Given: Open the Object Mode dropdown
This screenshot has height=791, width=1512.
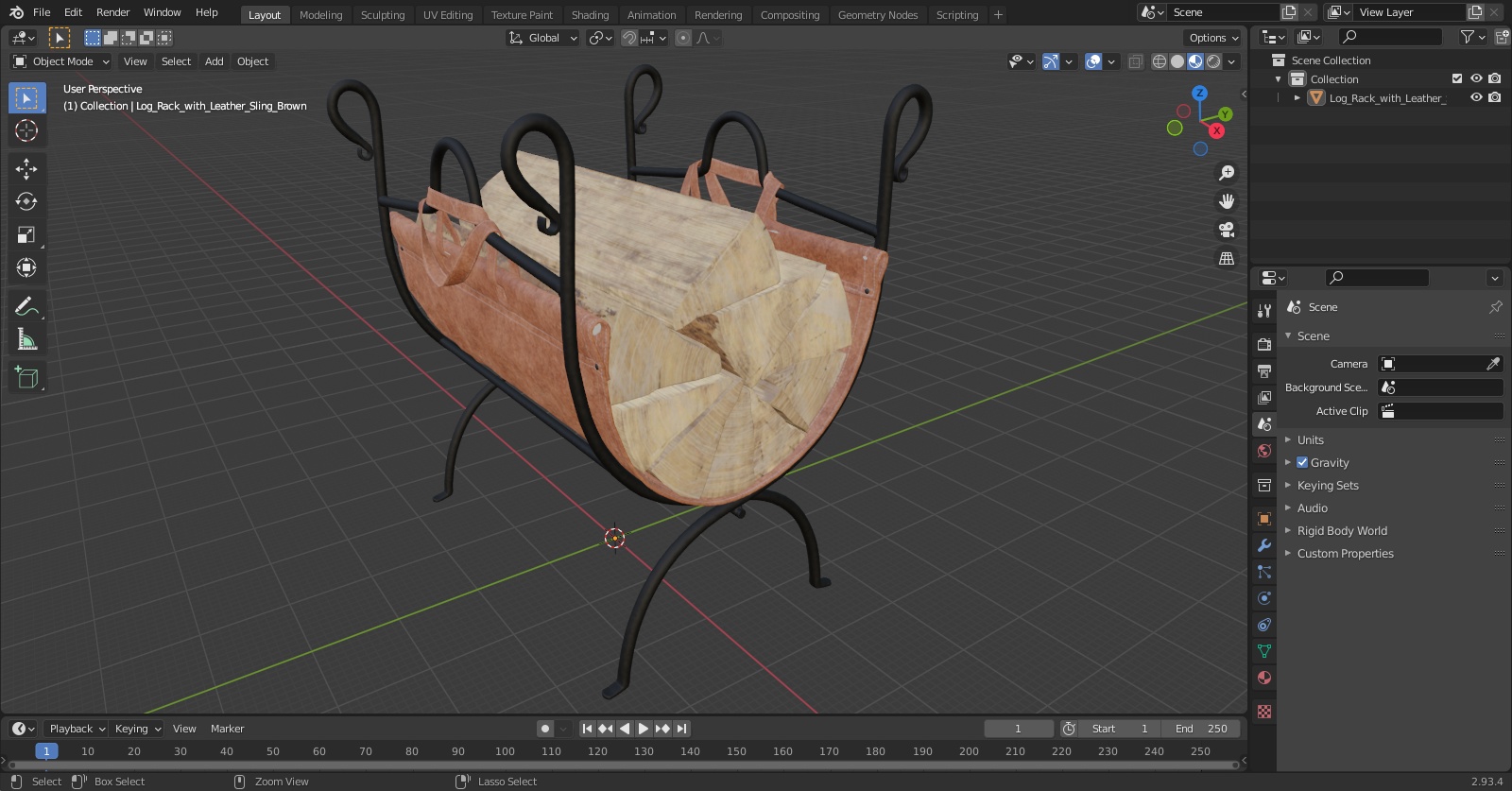Looking at the screenshot, I should coord(61,61).
